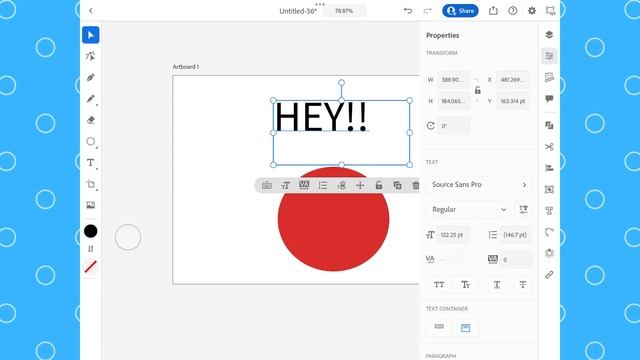The image size is (640, 360).
Task: Select the Ellipse shape tool
Action: [x=91, y=141]
